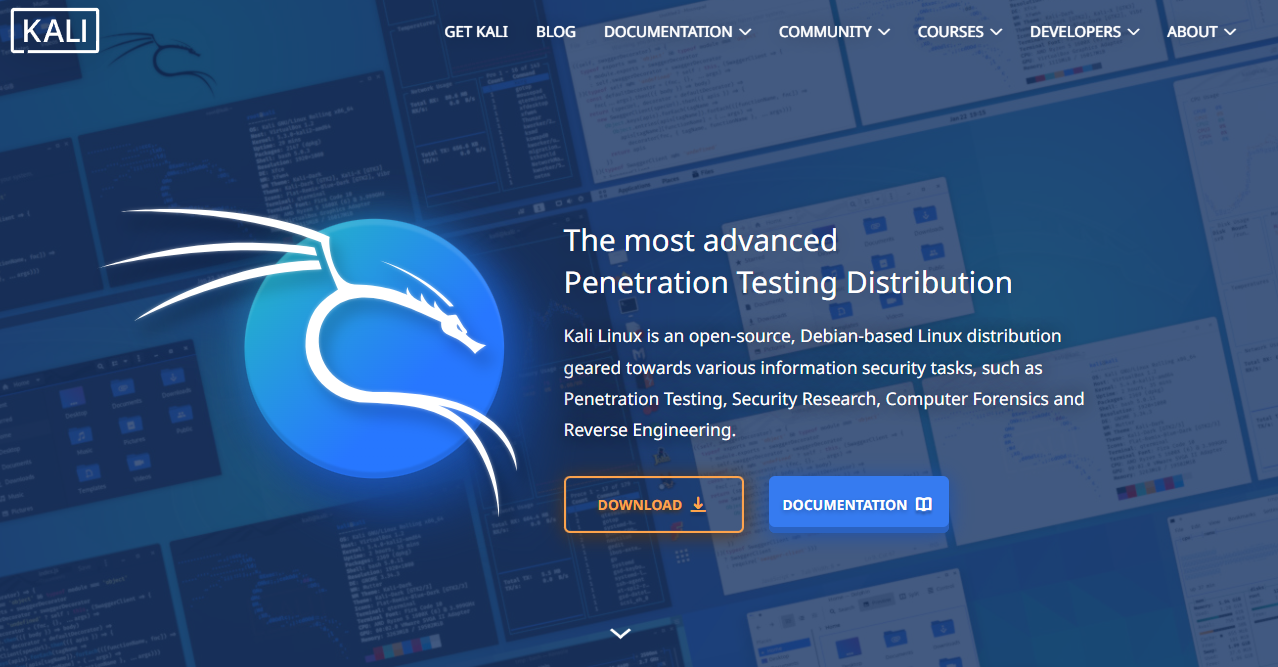The image size is (1278, 667).
Task: Open the COMMUNITY menu label
Action: tap(825, 32)
